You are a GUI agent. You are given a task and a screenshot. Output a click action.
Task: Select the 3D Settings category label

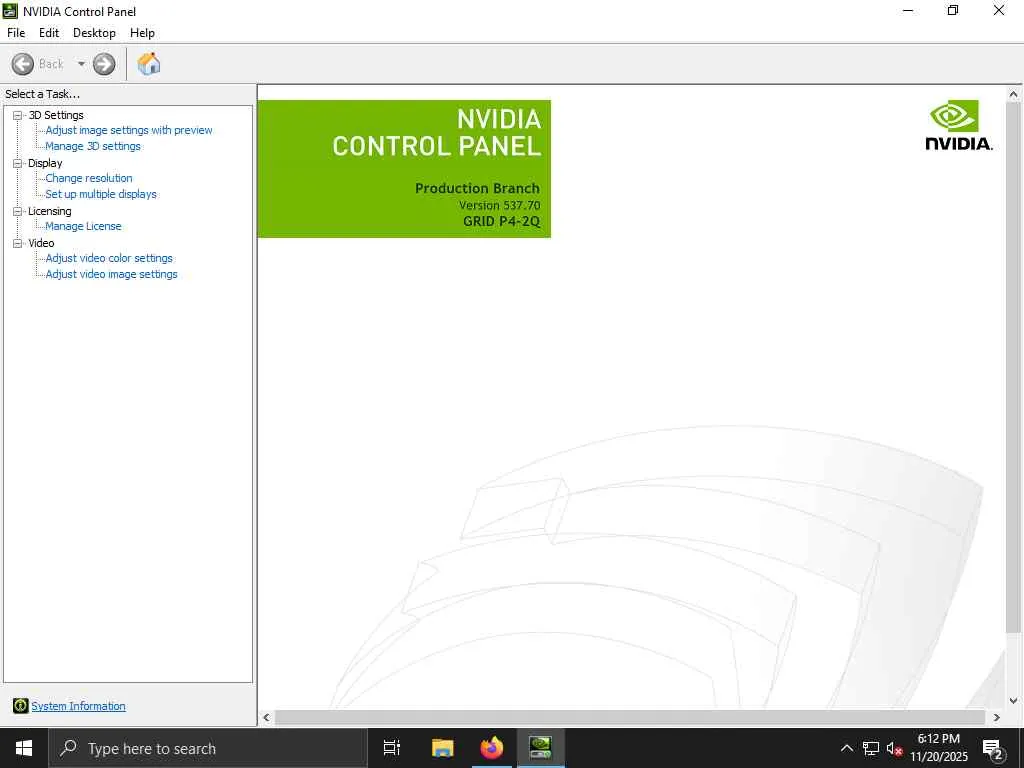(56, 115)
